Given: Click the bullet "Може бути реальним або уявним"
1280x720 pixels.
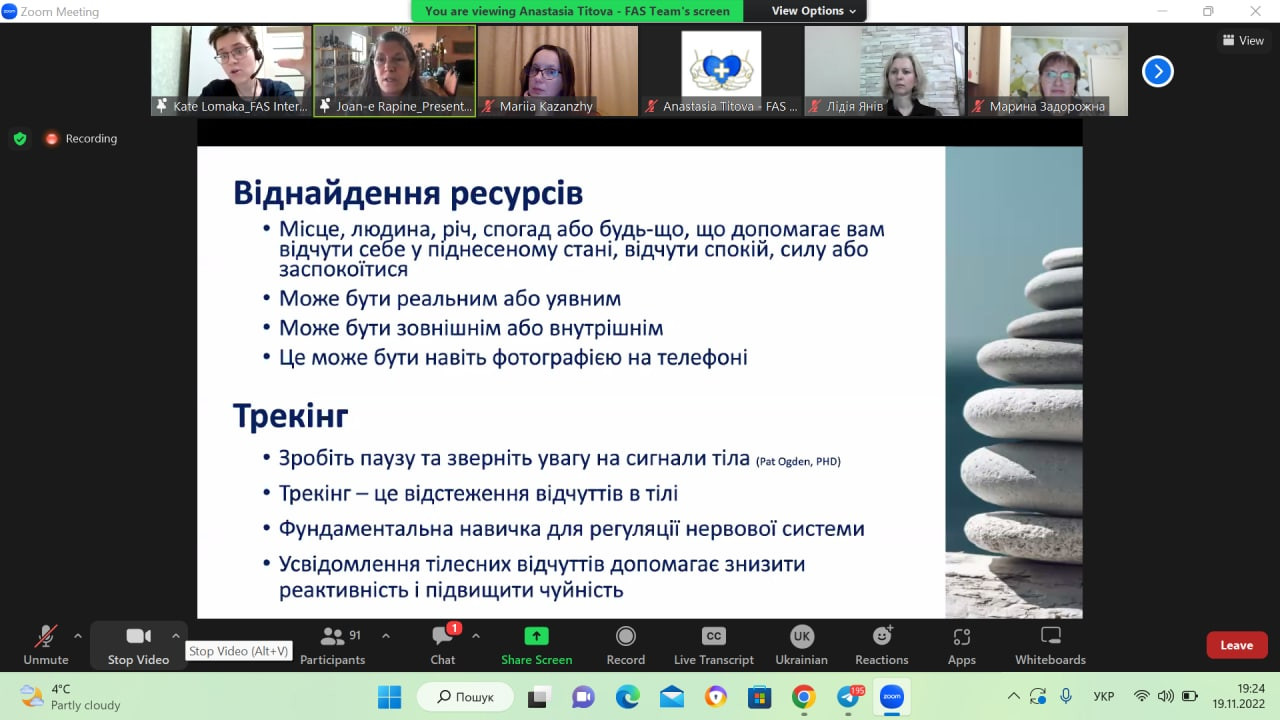Looking at the screenshot, I should pyautogui.click(x=450, y=298).
